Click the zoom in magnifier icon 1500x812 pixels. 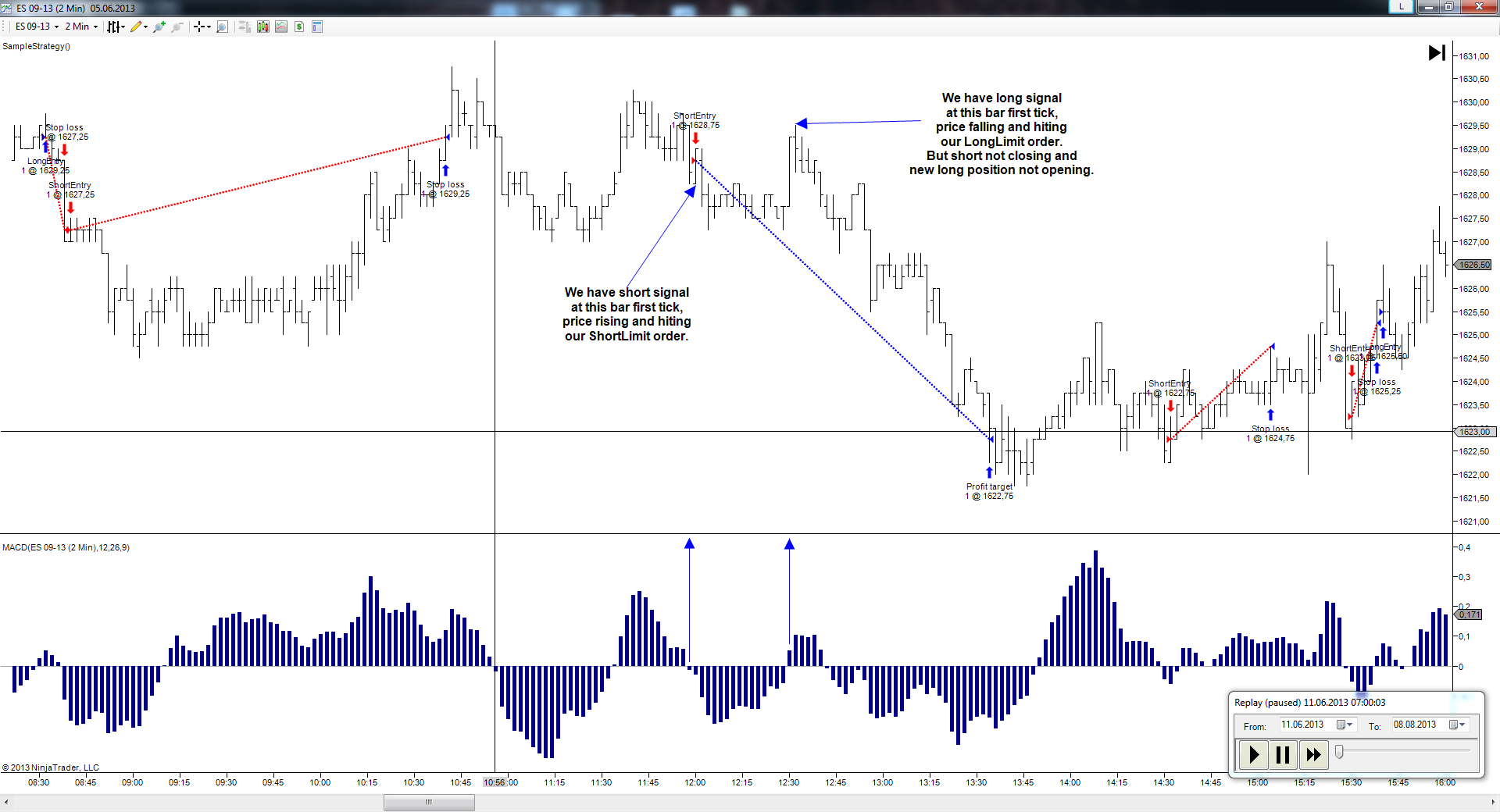click(159, 27)
